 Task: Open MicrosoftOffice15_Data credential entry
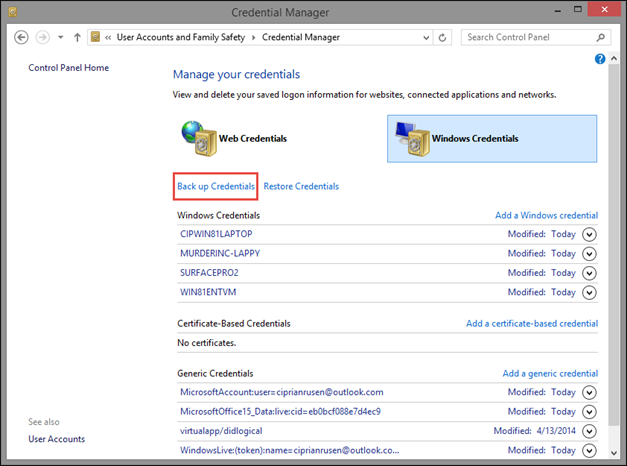click(x=280, y=411)
